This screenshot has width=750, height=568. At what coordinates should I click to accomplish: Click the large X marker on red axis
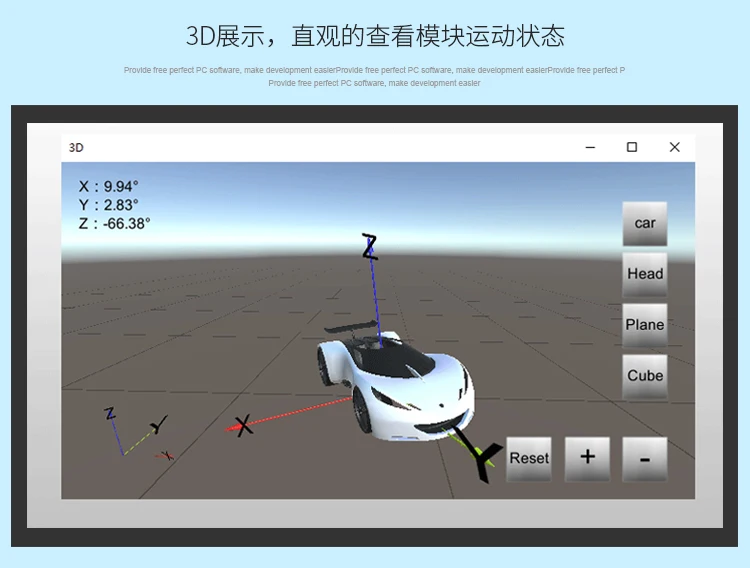243,425
